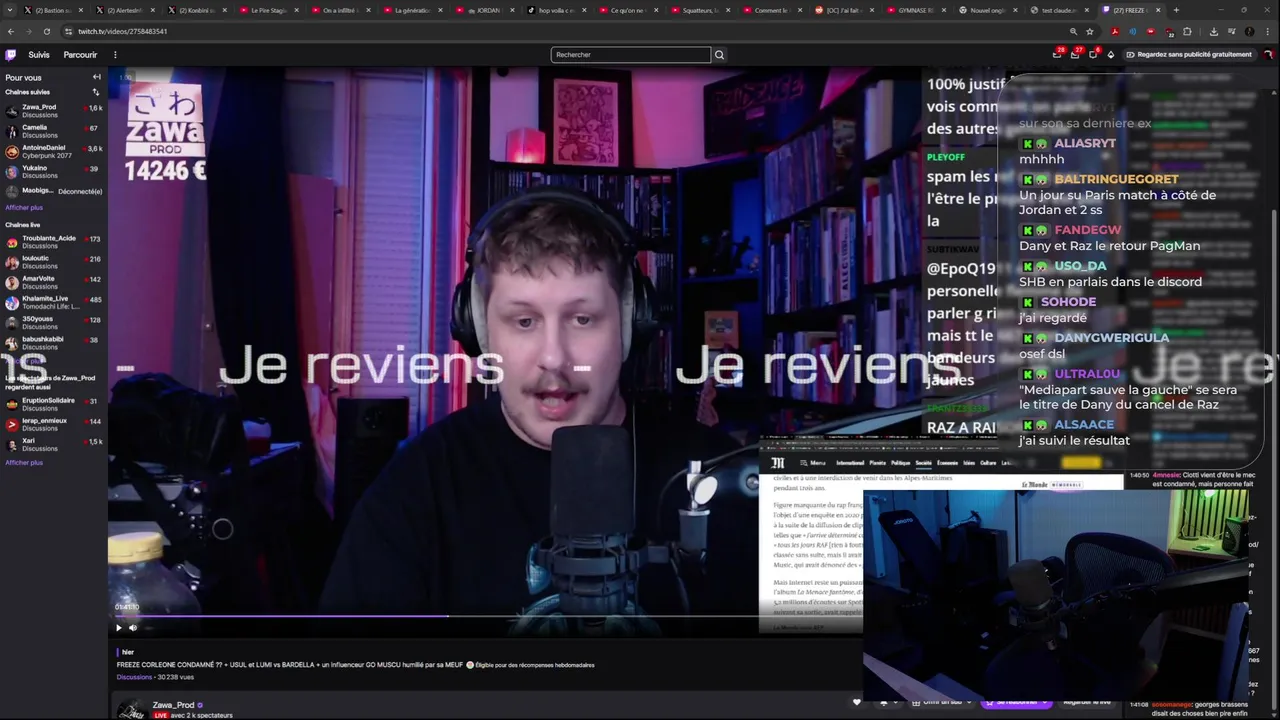The height and width of the screenshot is (720, 1280).
Task: Open the Camelia channel in sidebar
Action: tap(54, 131)
